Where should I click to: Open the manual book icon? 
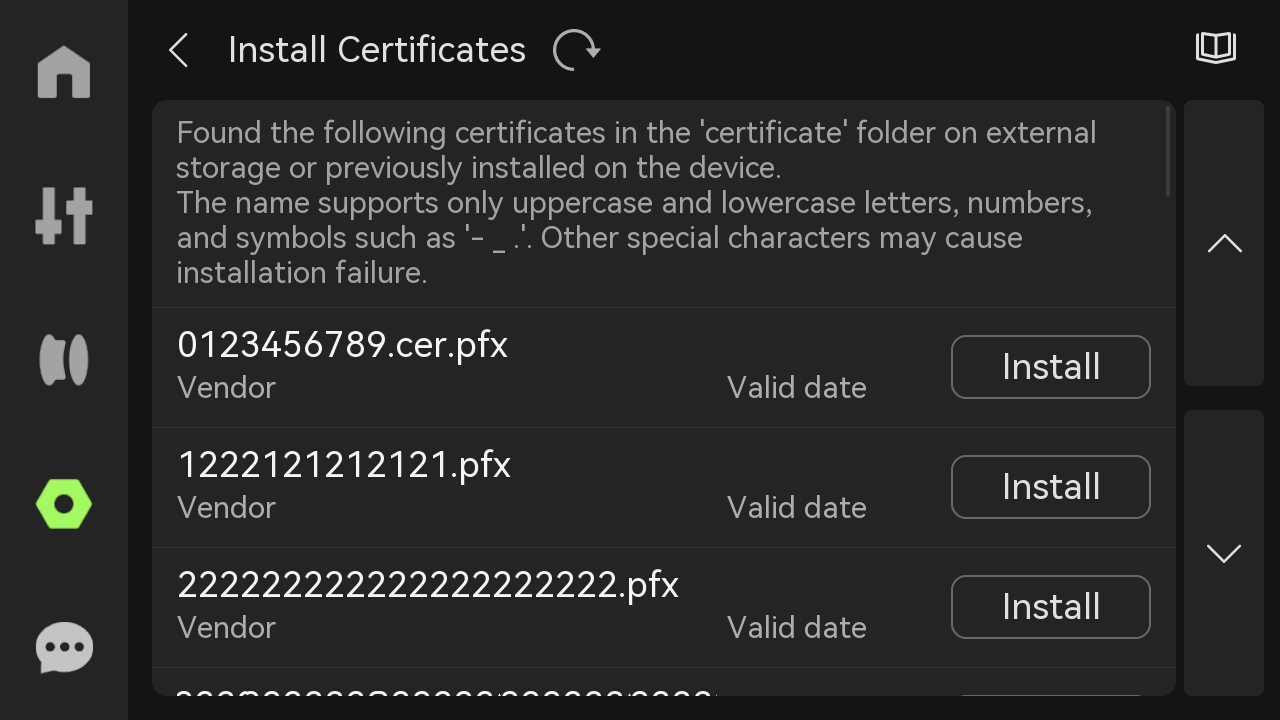tap(1216, 48)
